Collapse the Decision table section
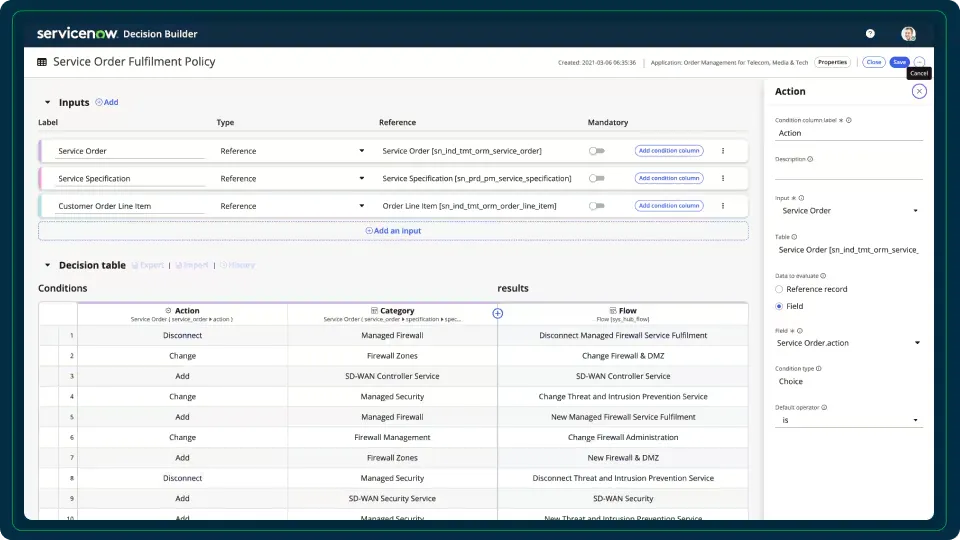 click(x=47, y=265)
